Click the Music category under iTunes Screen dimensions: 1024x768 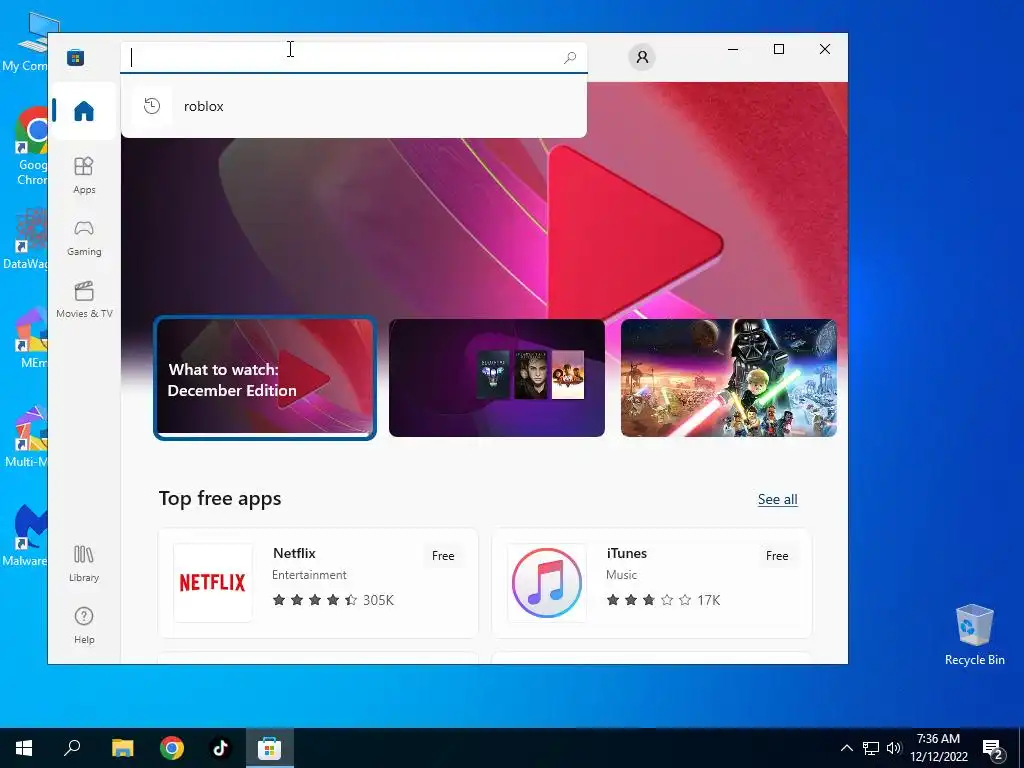click(x=621, y=575)
